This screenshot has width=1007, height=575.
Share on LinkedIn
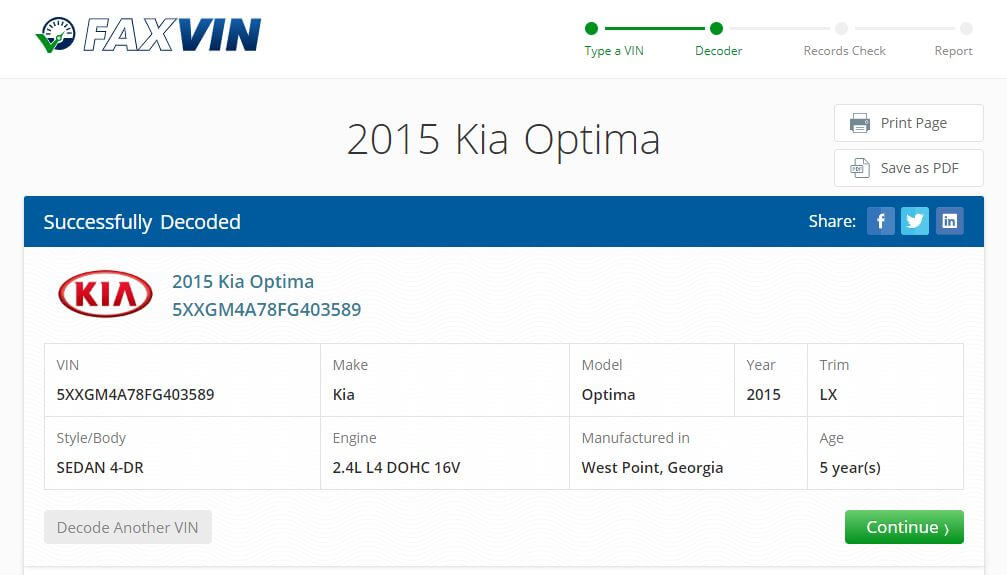tap(949, 221)
